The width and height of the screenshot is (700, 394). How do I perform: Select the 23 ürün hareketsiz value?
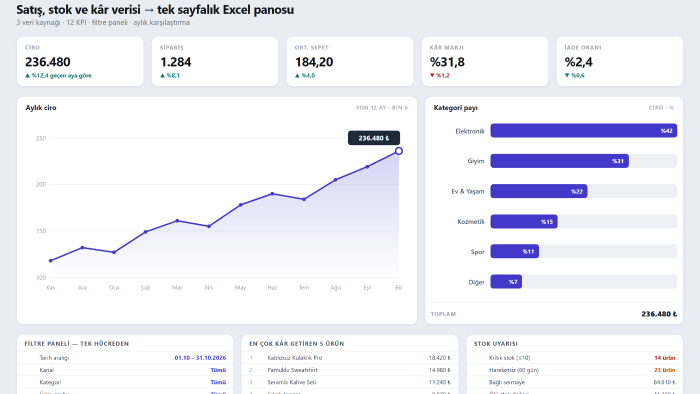coord(665,370)
